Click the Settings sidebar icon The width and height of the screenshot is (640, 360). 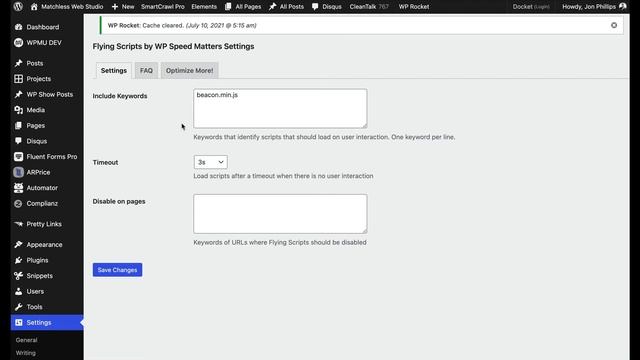coord(18,322)
